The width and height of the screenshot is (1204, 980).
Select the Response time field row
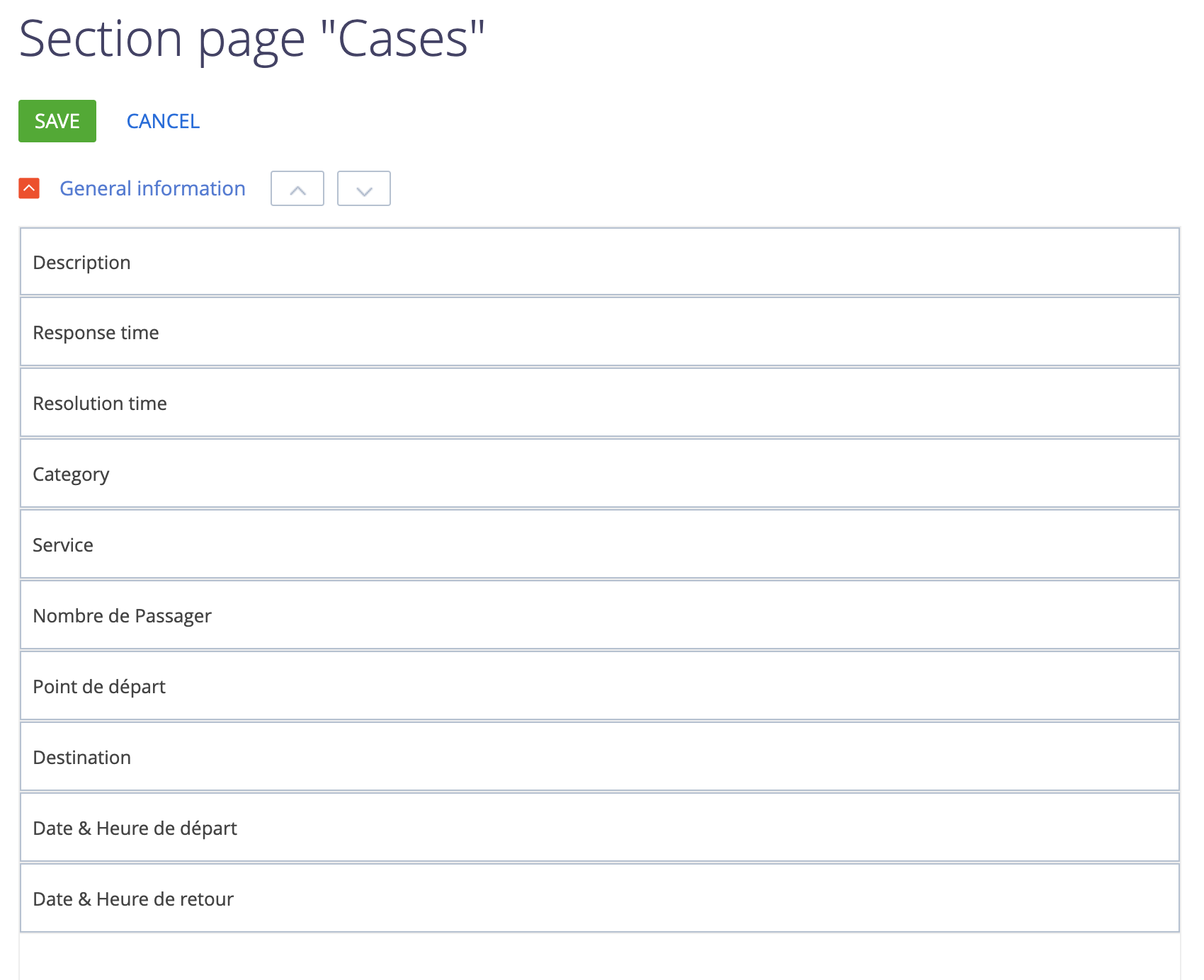pos(600,331)
